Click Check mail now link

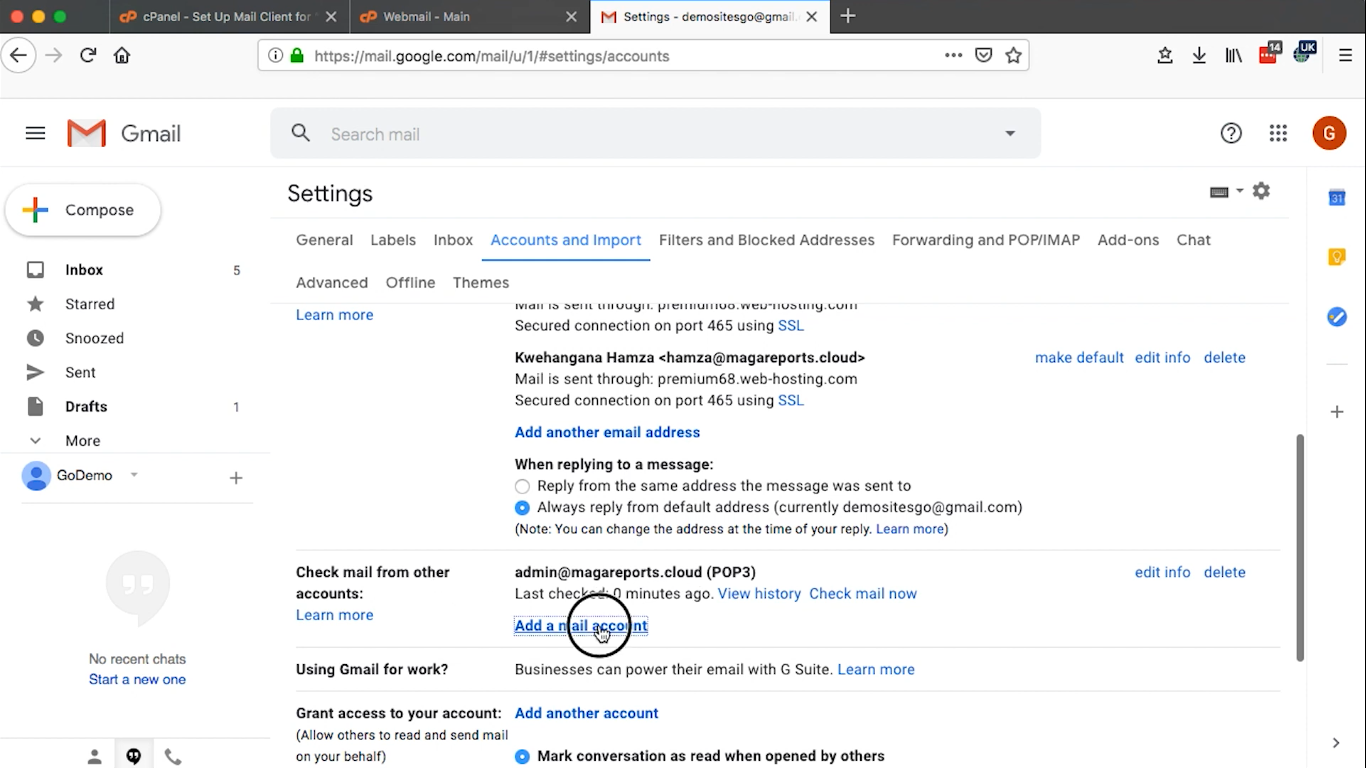pos(863,594)
